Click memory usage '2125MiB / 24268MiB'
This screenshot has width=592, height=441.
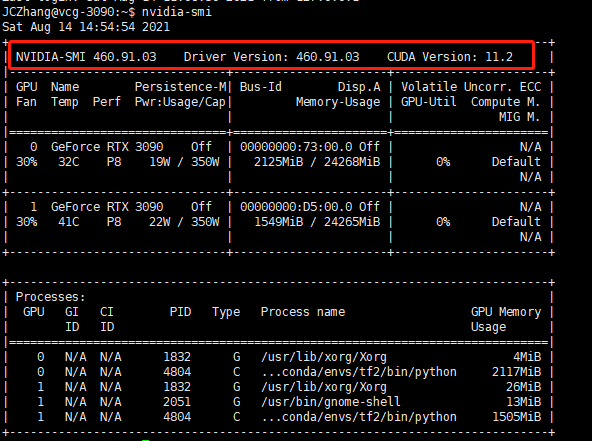pyautogui.click(x=317, y=162)
